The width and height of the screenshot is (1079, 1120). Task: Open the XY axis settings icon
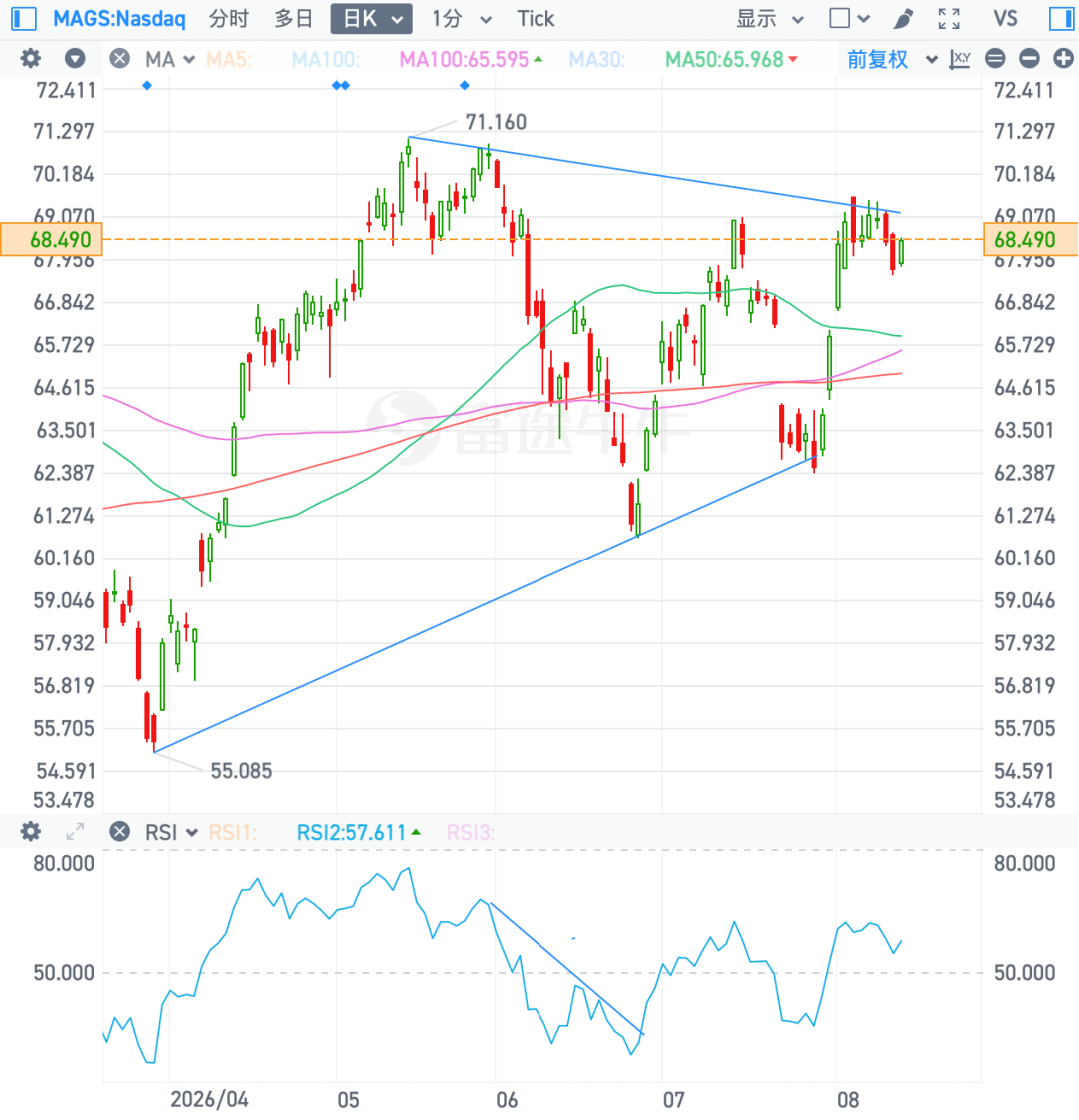click(960, 59)
